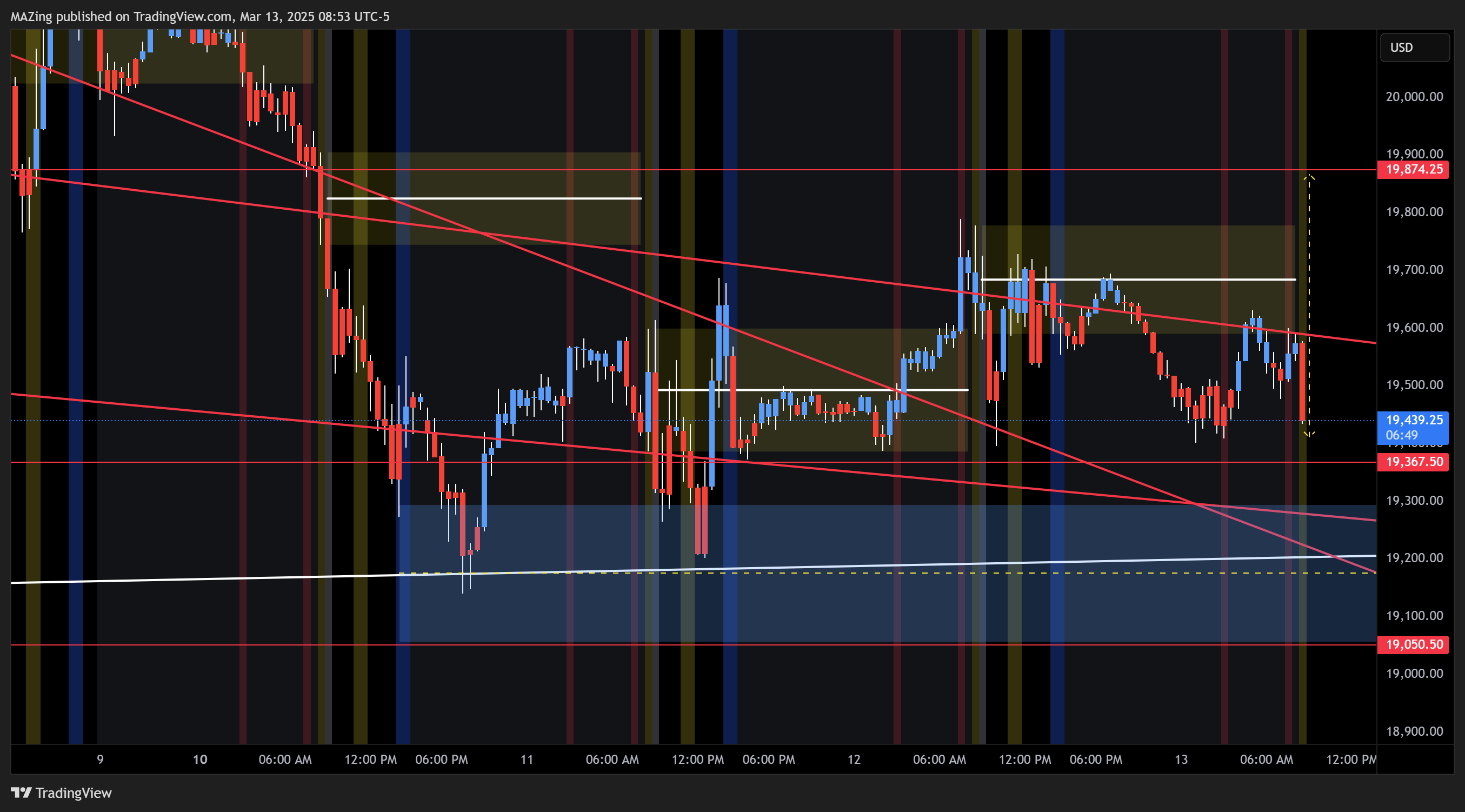Screen dimensions: 1465x812
Task: Open the USD currency selector
Action: click(1414, 47)
